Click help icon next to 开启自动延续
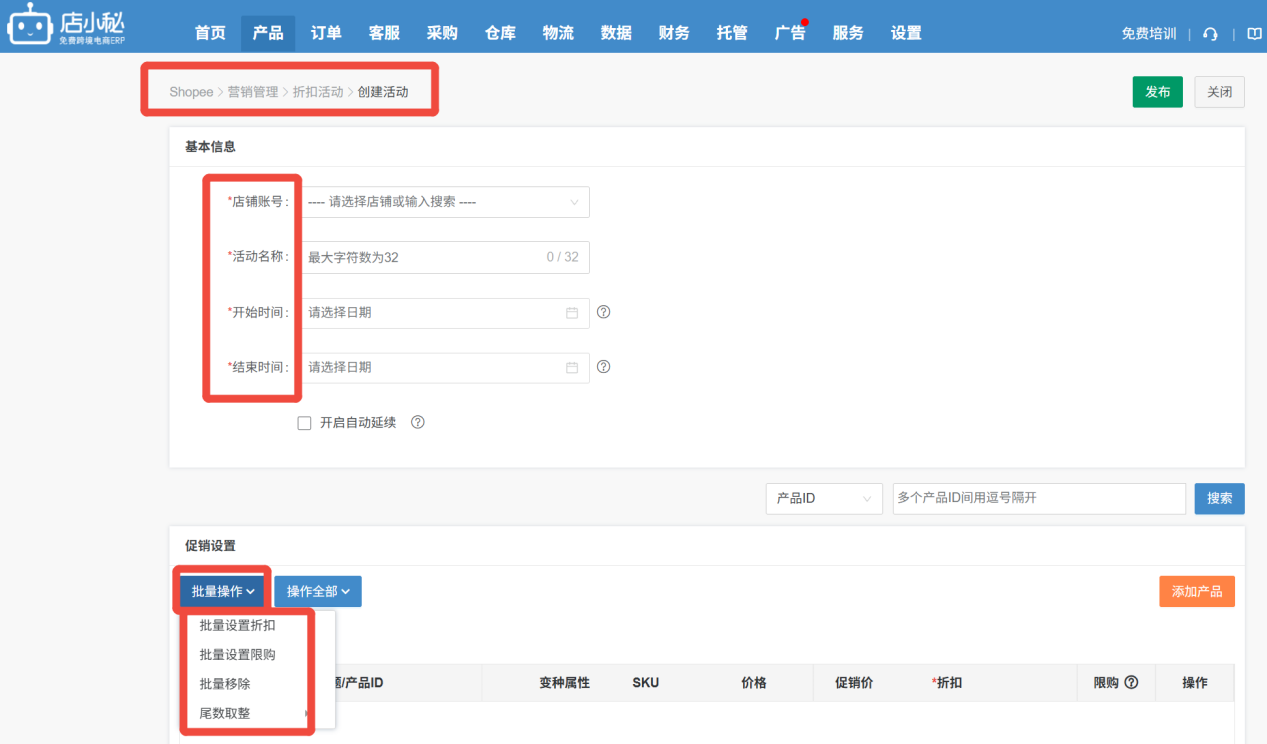 418,422
